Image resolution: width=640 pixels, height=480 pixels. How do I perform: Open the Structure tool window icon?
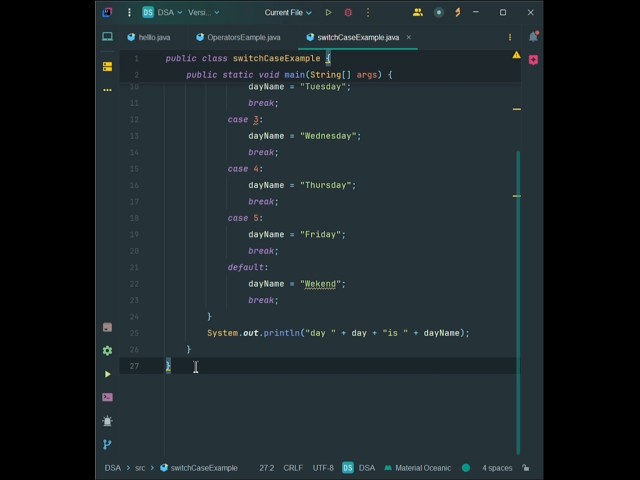click(107, 67)
